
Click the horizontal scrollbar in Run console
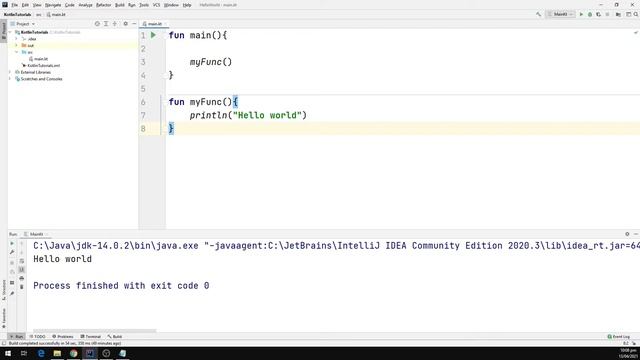click(94, 331)
